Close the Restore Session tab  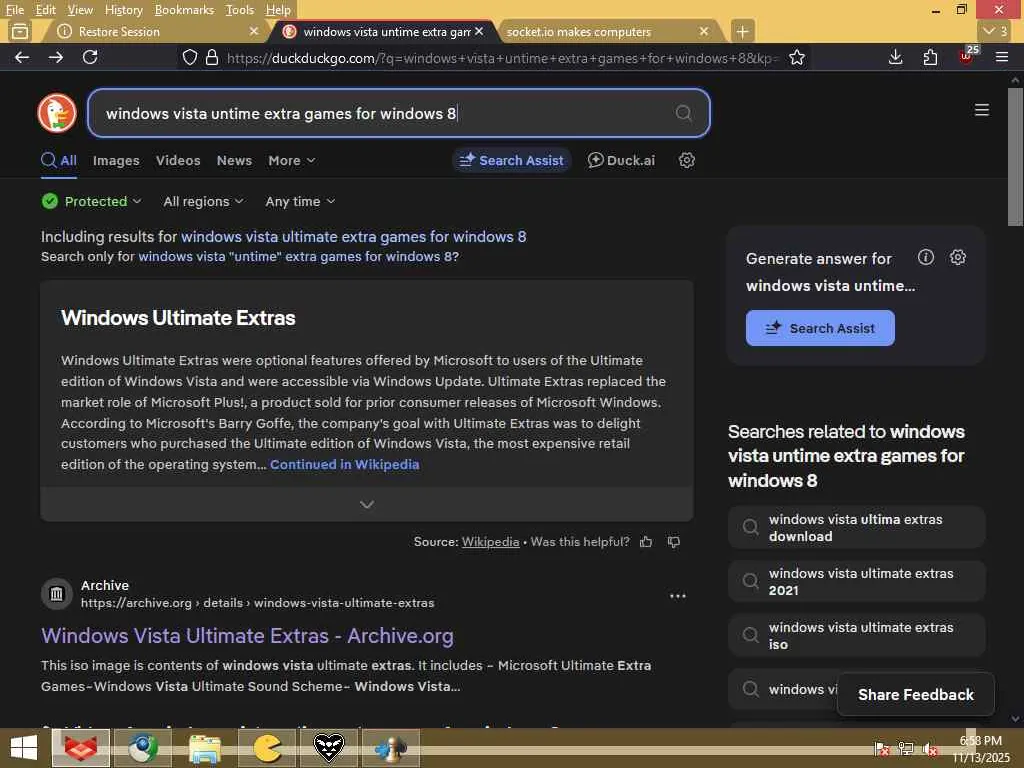(254, 31)
